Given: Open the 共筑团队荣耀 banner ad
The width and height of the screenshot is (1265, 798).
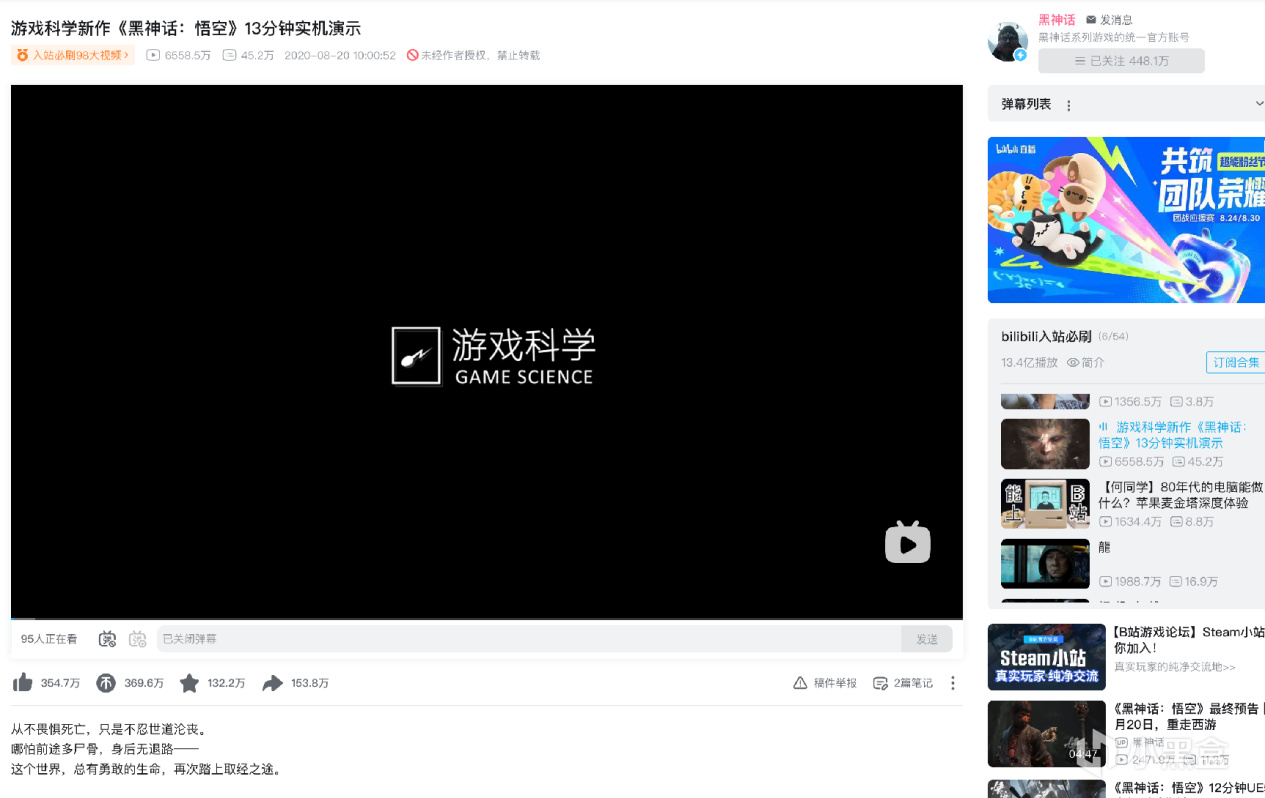Looking at the screenshot, I should coord(1126,220).
